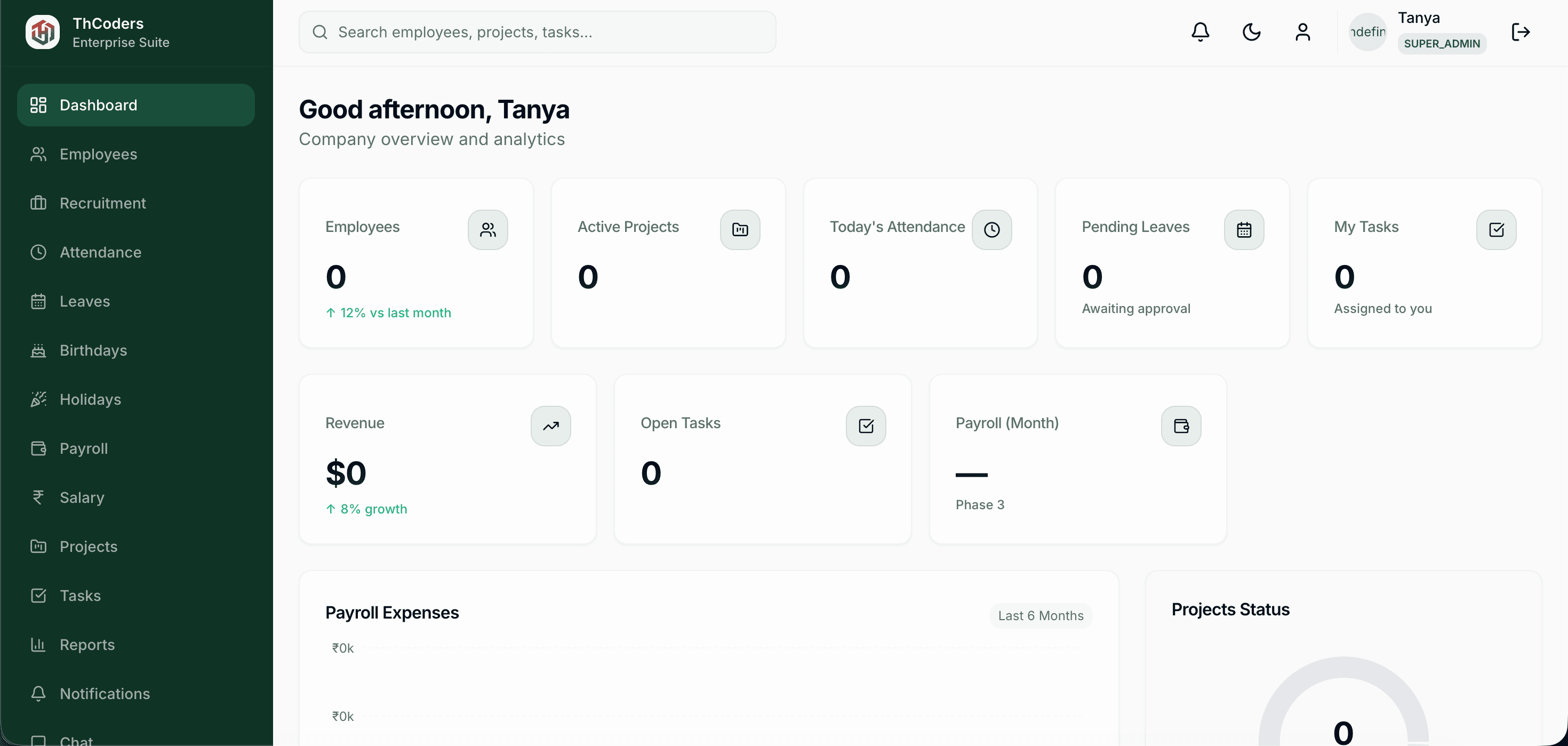Click the Employees card people icon
This screenshot has height=746, width=1568.
487,229
